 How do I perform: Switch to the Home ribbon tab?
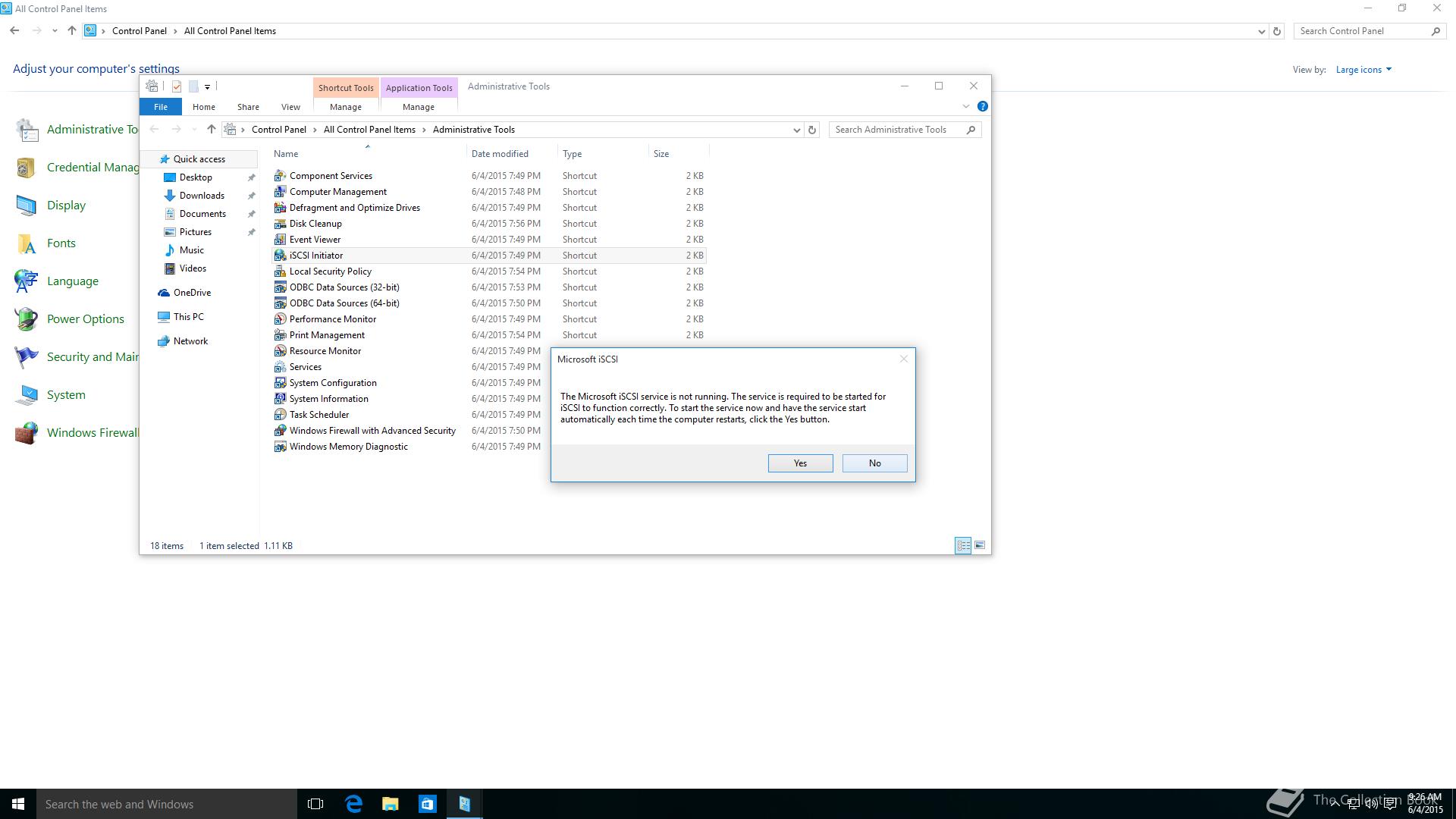pyautogui.click(x=204, y=107)
